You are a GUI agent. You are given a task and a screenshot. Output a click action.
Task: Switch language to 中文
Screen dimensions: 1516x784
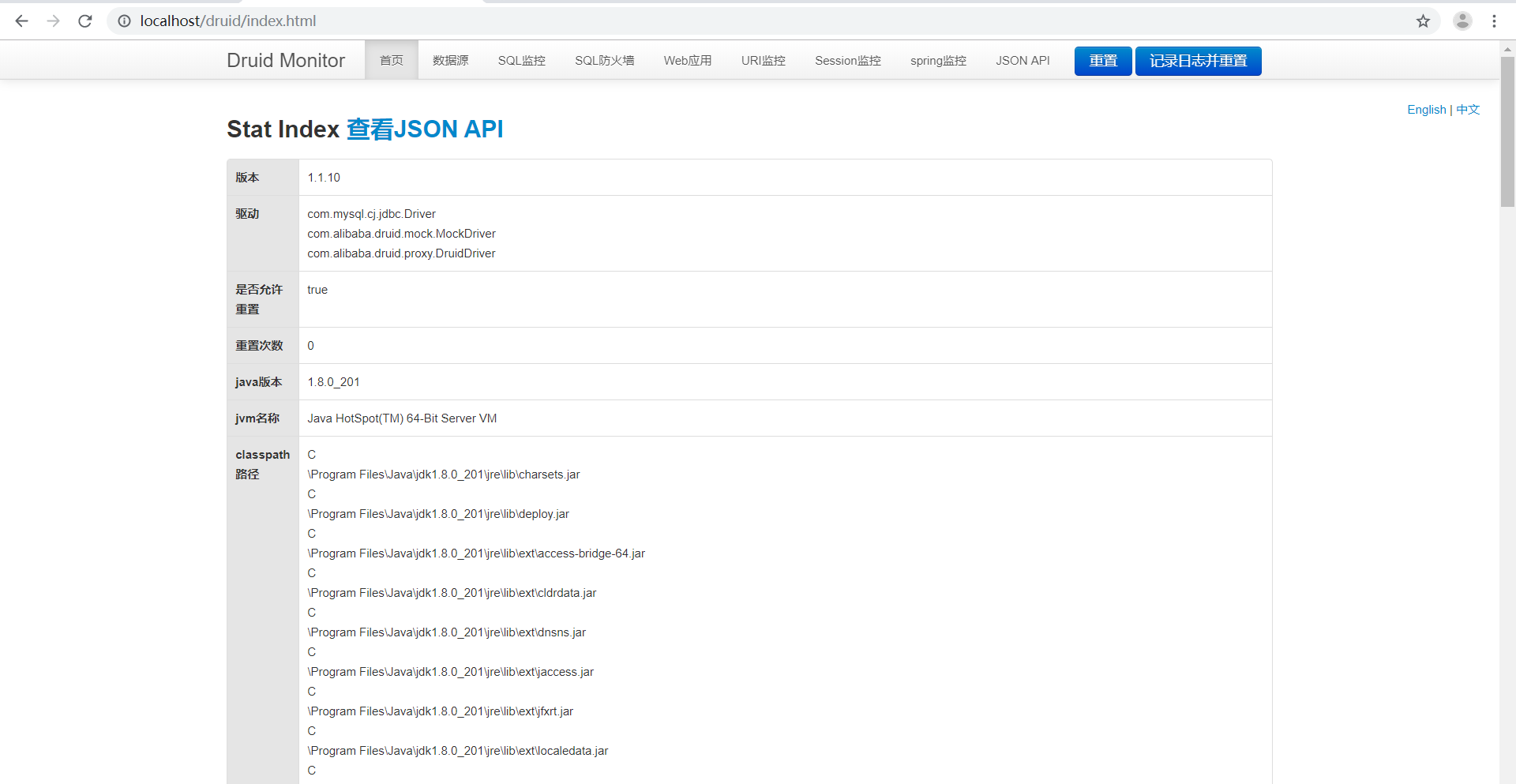(1468, 110)
